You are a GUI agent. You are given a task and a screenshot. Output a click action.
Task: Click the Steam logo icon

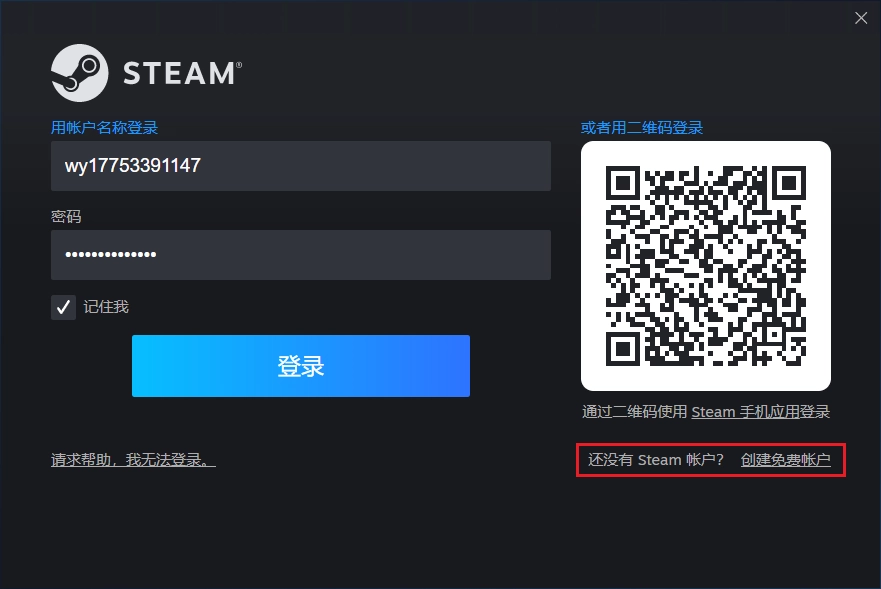pos(79,73)
